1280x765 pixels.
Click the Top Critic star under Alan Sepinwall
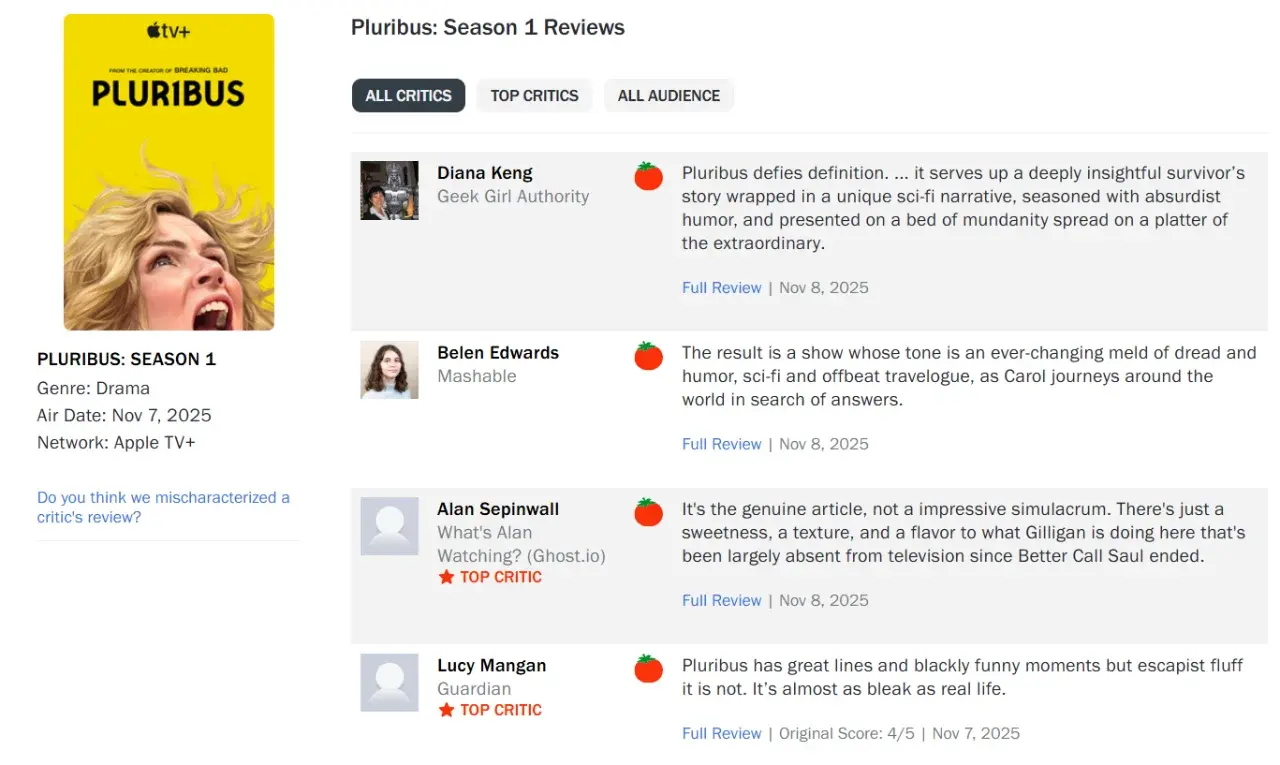tap(446, 577)
